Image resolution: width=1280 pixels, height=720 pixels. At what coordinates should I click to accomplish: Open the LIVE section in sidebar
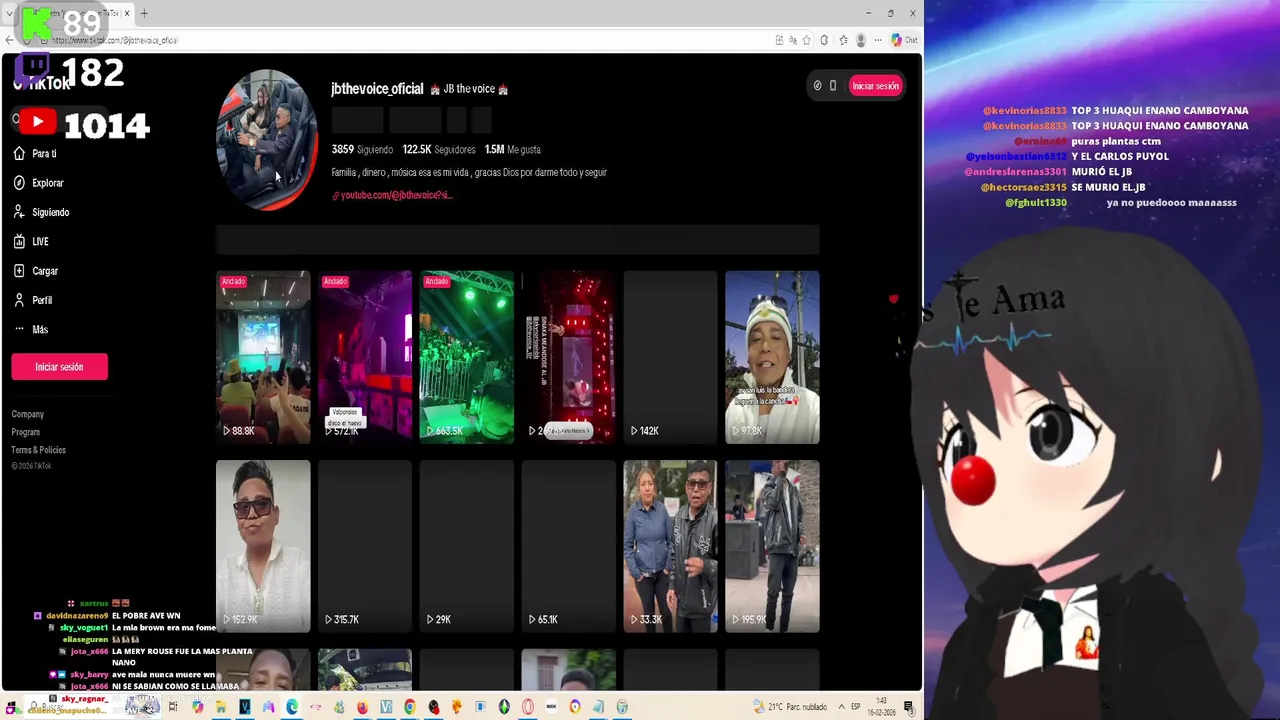(x=31, y=241)
